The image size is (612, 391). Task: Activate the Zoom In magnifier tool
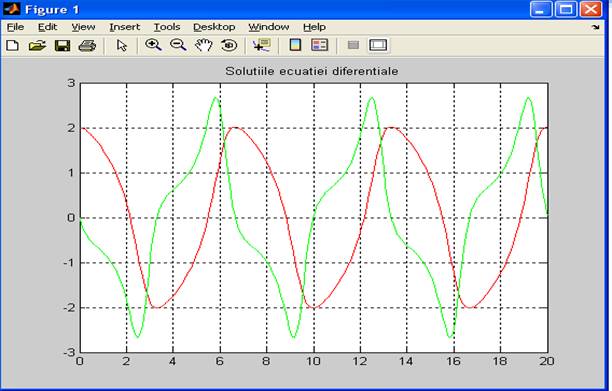click(x=153, y=45)
